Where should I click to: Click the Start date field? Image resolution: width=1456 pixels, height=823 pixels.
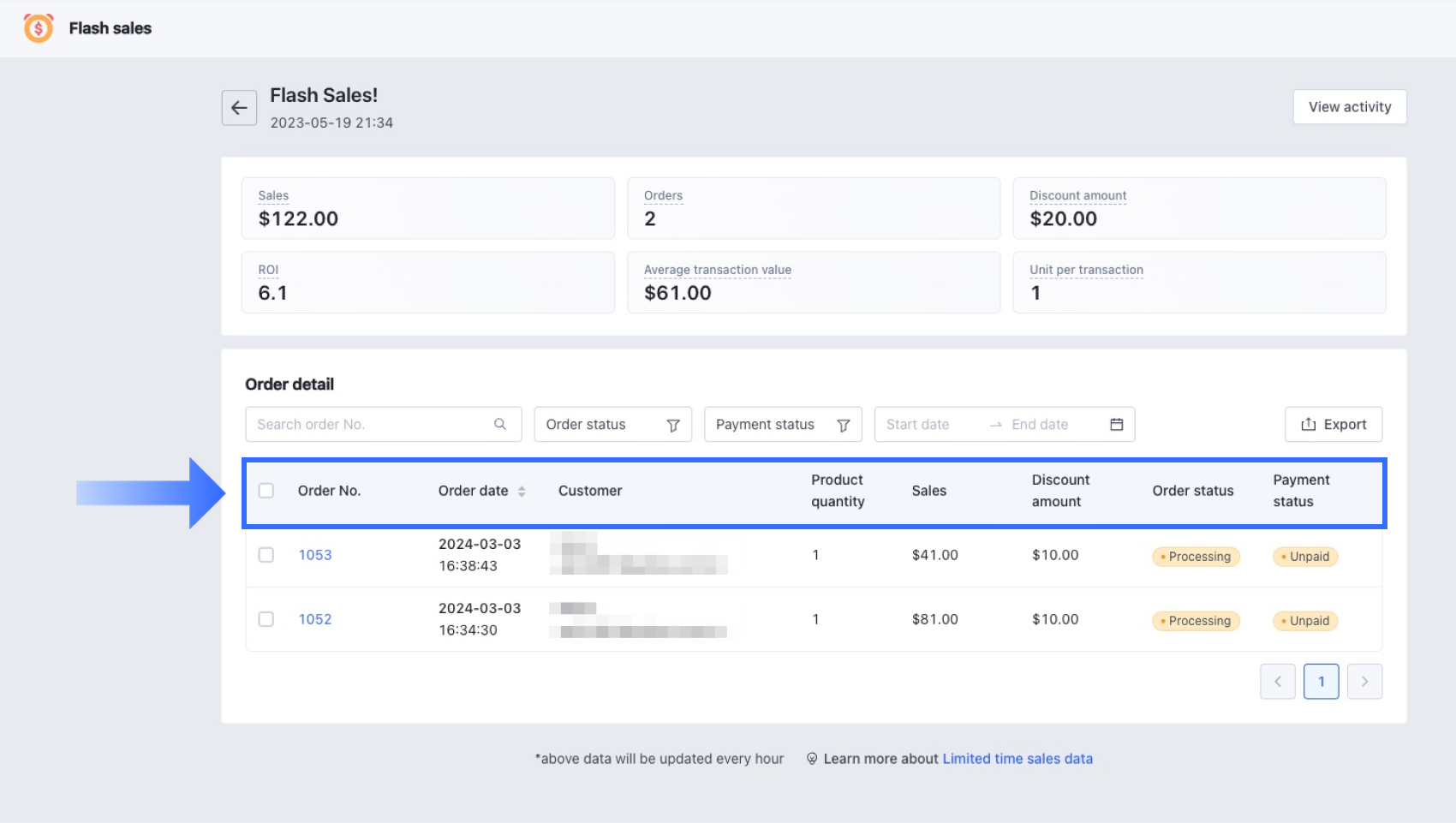point(925,425)
